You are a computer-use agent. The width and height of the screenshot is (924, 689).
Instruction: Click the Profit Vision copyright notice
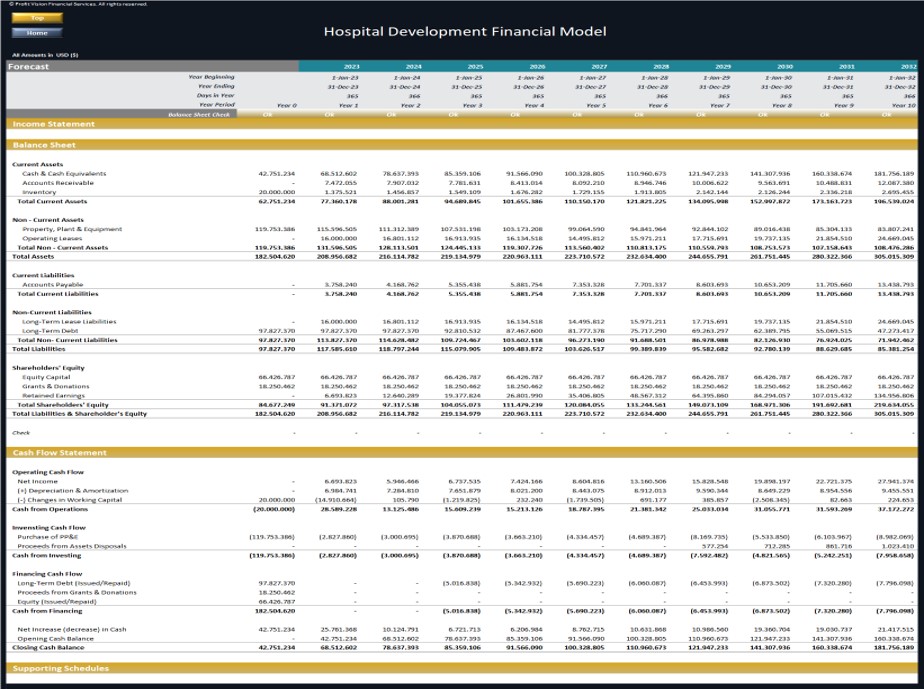80,5
